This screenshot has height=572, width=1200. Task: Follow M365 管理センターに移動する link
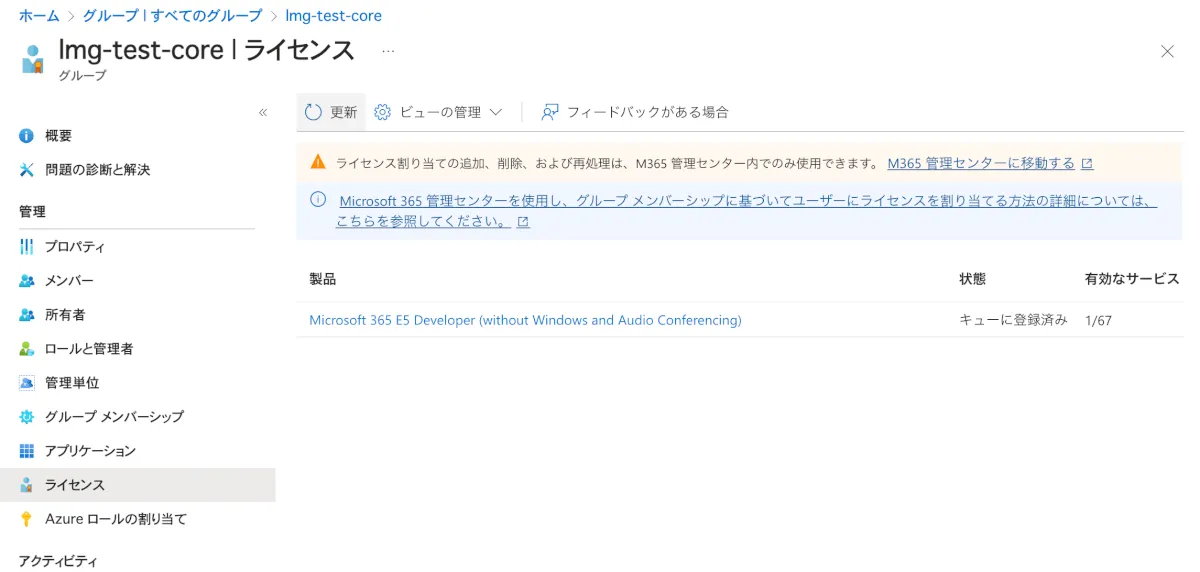pyautogui.click(x=981, y=163)
